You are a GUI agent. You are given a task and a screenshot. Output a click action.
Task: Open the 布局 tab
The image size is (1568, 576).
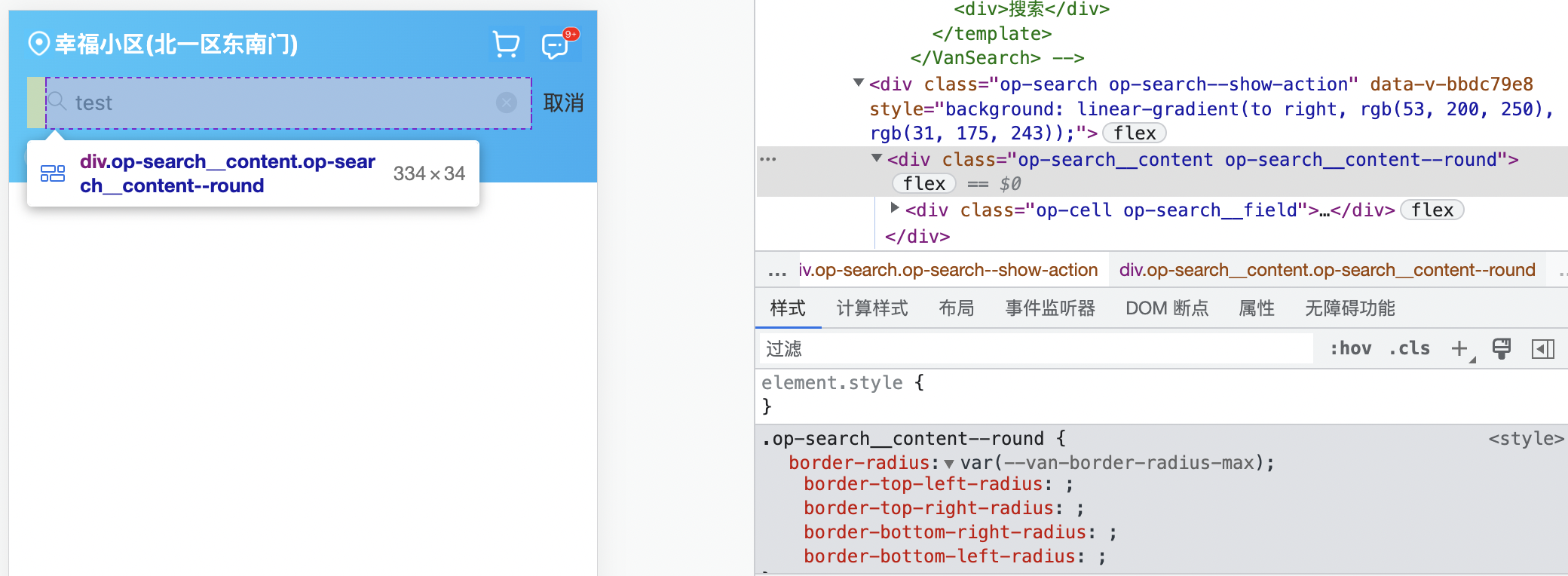pos(957,308)
